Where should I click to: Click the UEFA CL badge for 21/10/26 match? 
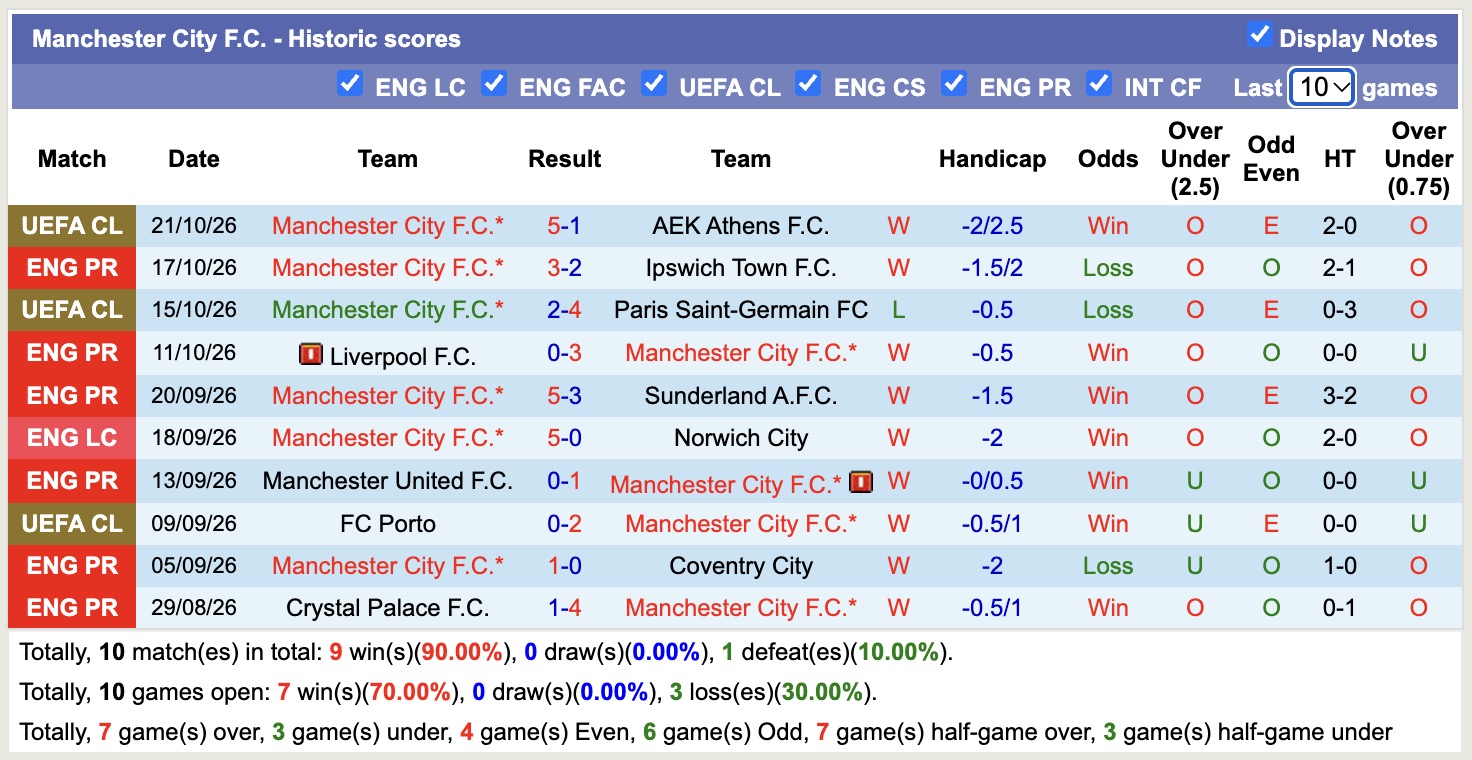[x=72, y=226]
